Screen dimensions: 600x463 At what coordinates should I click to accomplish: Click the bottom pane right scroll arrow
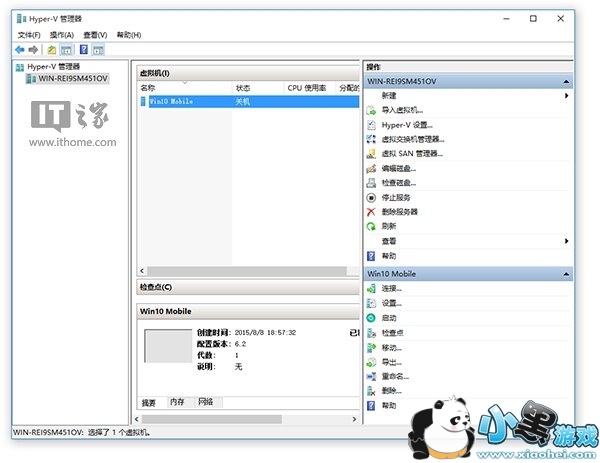click(x=354, y=419)
